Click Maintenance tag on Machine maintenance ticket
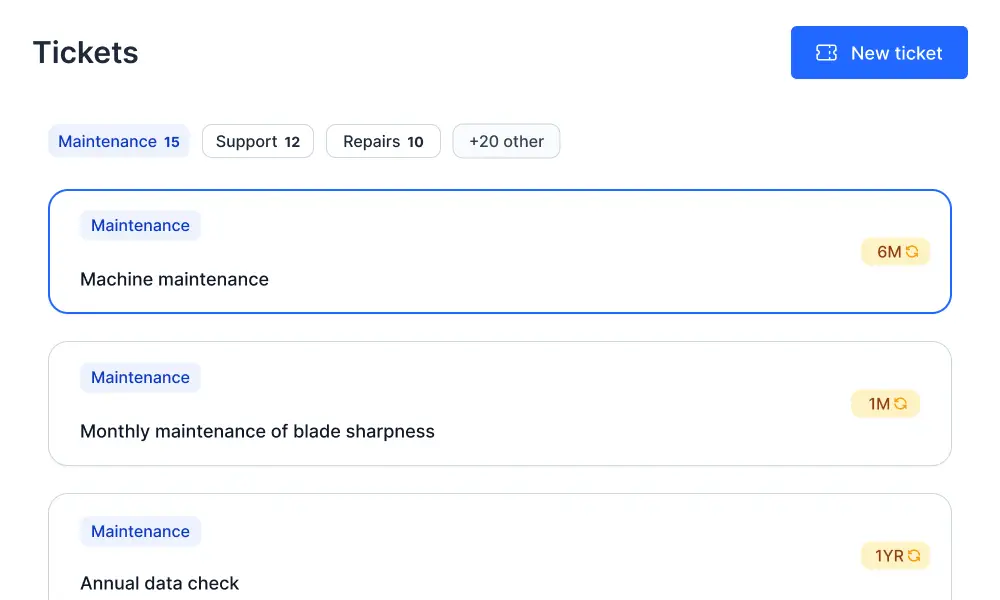 pos(140,226)
